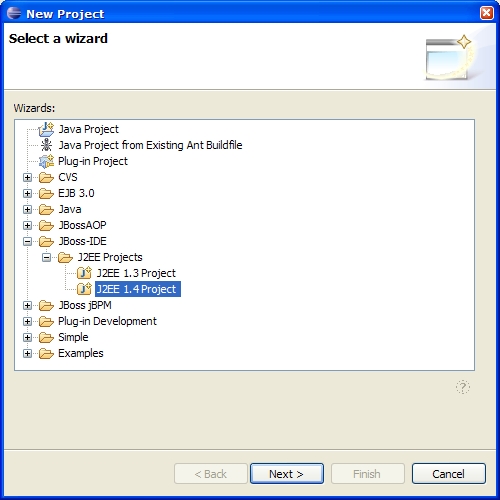The image size is (500, 500).
Task: Select the JBossAOP tree item
Action: [x=82, y=225]
